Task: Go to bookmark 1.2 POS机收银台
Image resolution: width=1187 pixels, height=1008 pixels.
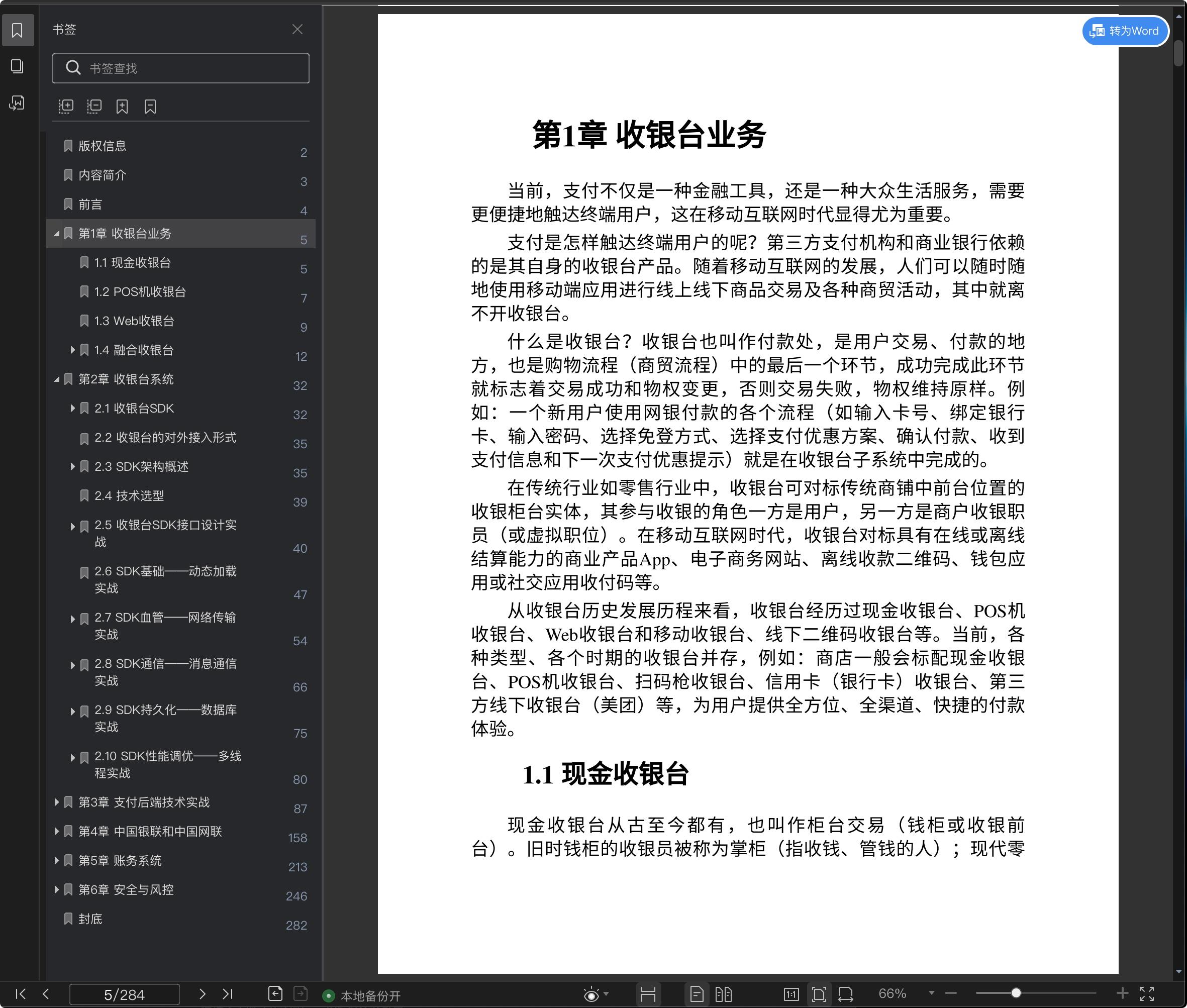Action: 180,292
